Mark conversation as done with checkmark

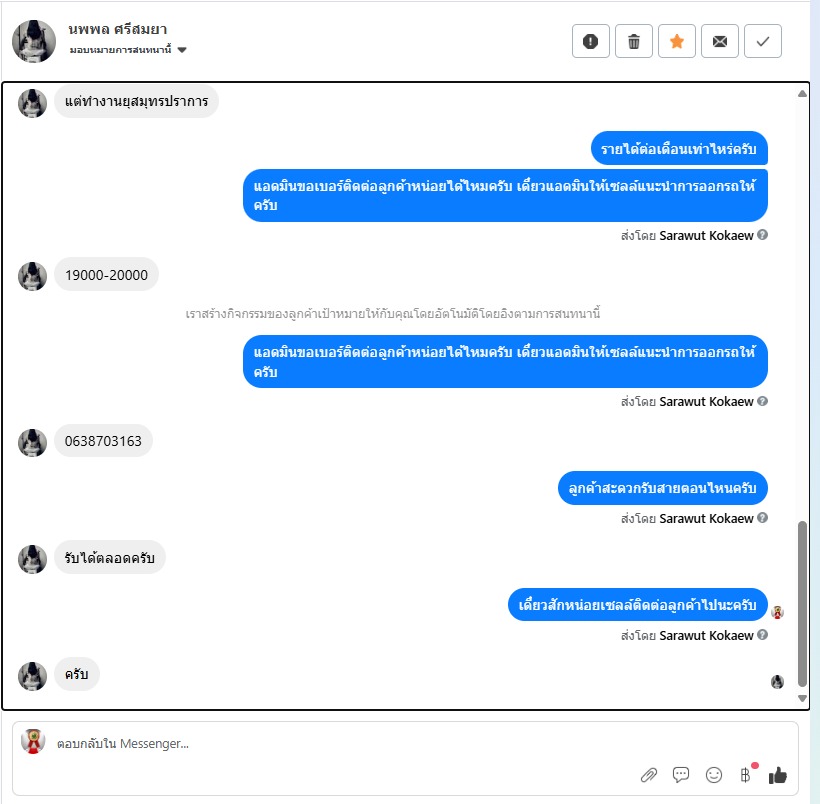point(762,41)
